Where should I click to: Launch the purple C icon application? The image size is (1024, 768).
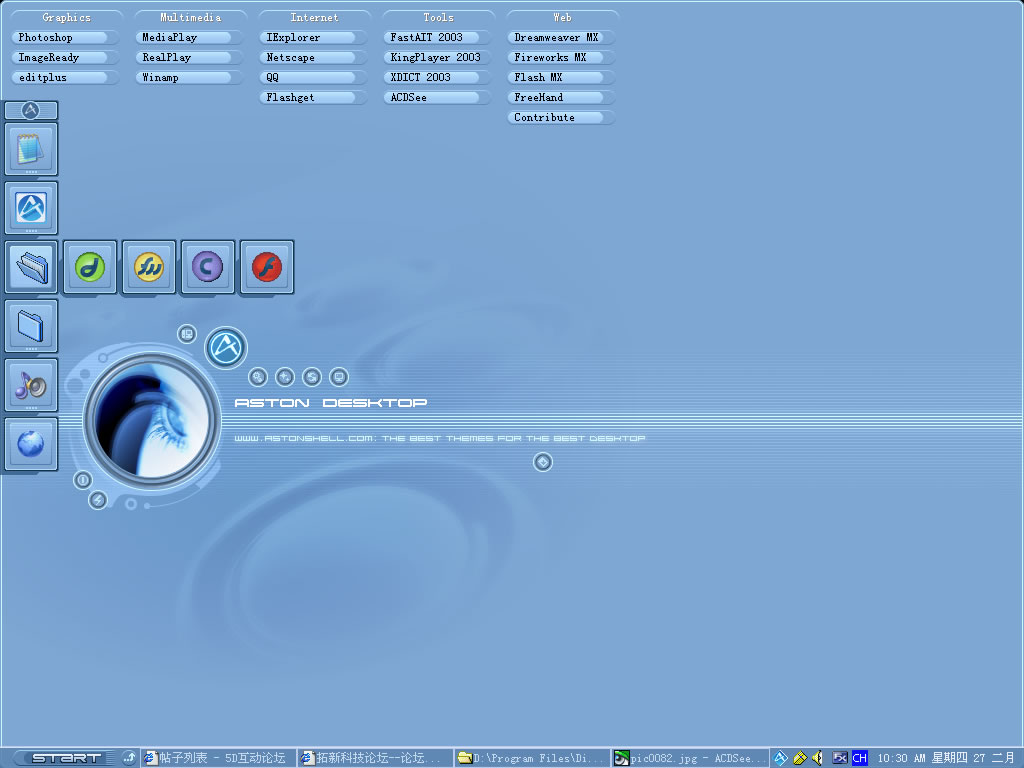click(208, 266)
